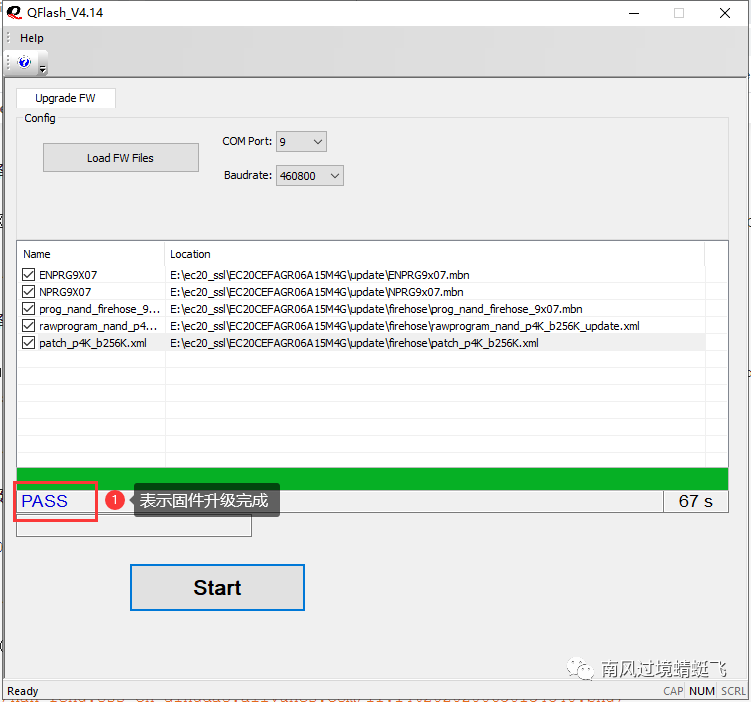This screenshot has height=702, width=751.
Task: Click the Load FW Files button
Action: pos(121,158)
